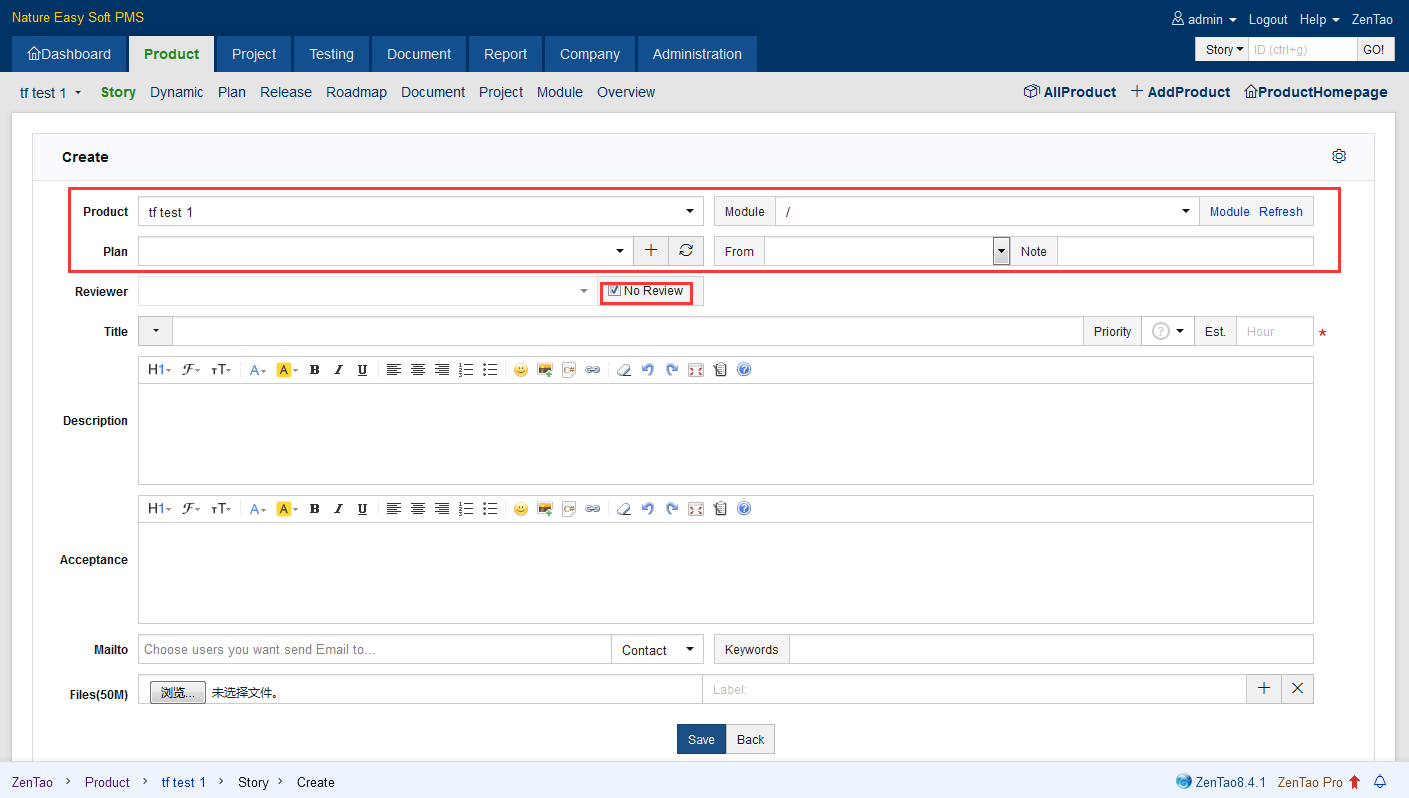Toggle italic in the Acceptance editor

coord(338,509)
